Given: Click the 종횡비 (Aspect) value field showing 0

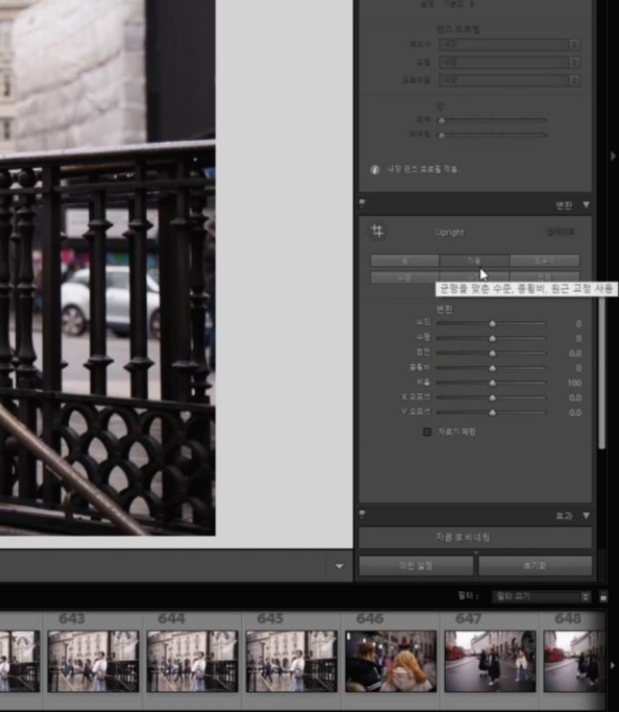Looking at the screenshot, I should (579, 368).
